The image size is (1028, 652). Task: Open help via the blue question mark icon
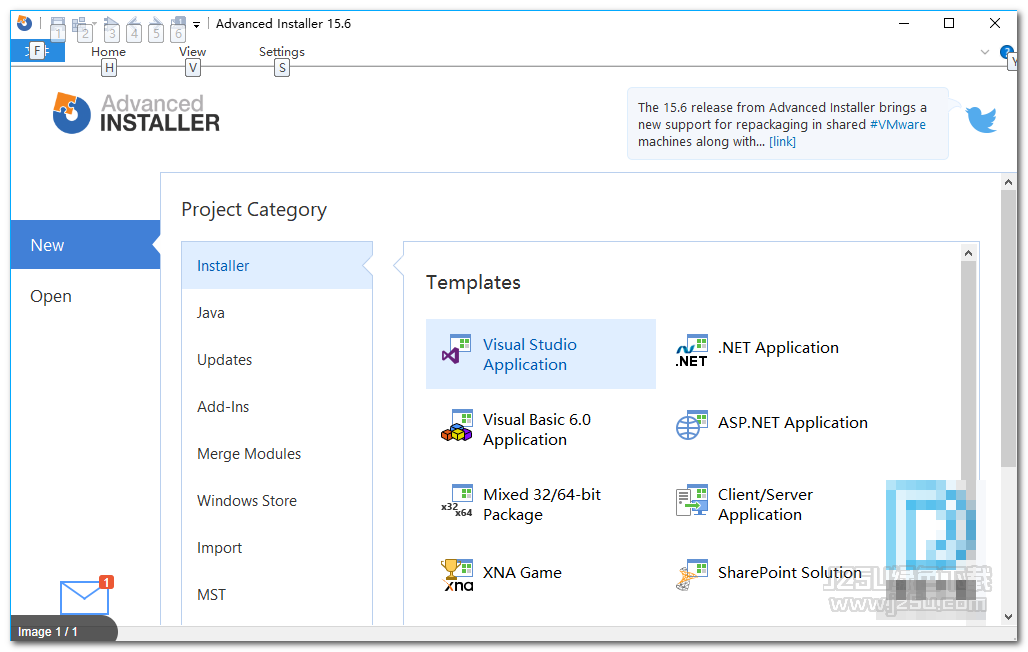coord(1006,52)
